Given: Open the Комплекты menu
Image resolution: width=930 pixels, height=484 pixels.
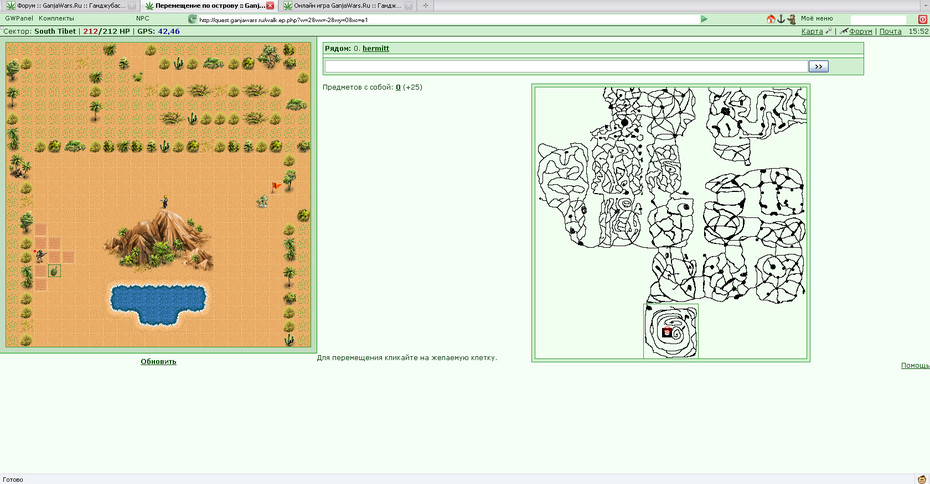Looking at the screenshot, I should pyautogui.click(x=56, y=18).
